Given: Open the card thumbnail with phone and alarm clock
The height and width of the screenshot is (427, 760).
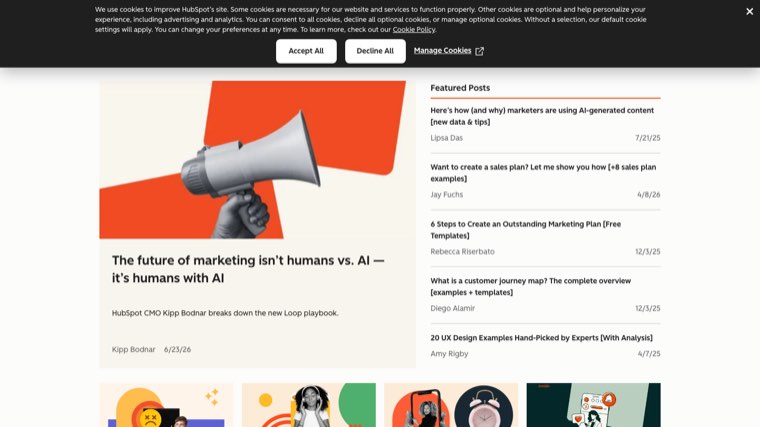Looking at the screenshot, I should click(x=451, y=405).
